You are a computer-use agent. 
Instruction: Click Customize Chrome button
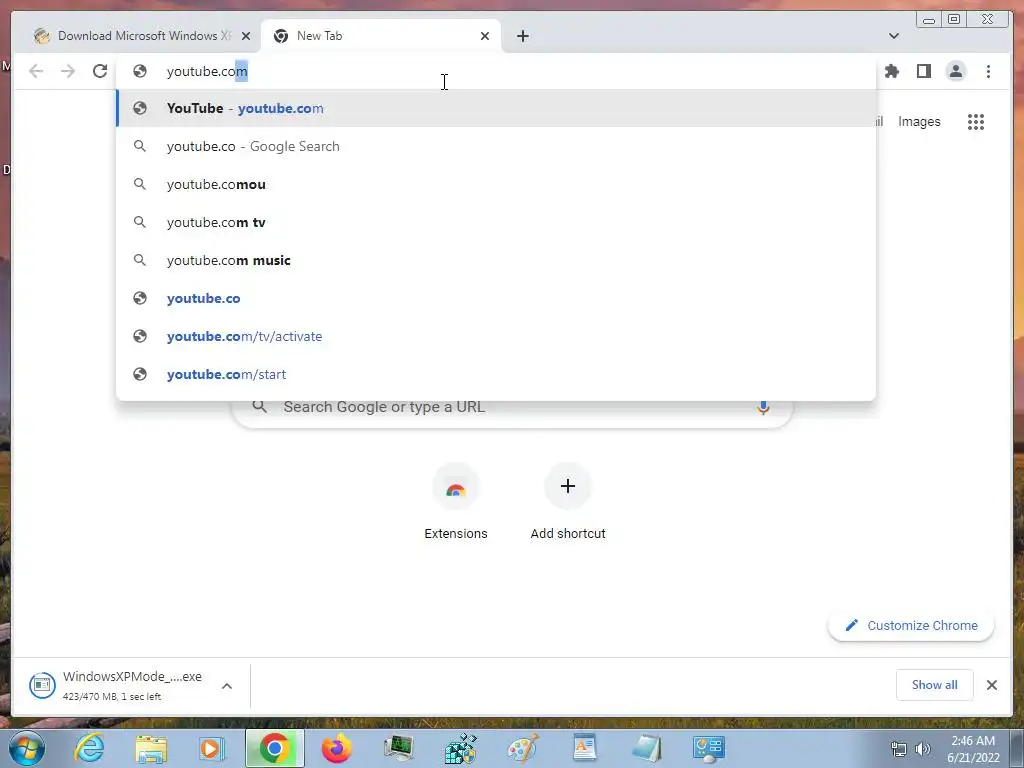click(x=911, y=626)
